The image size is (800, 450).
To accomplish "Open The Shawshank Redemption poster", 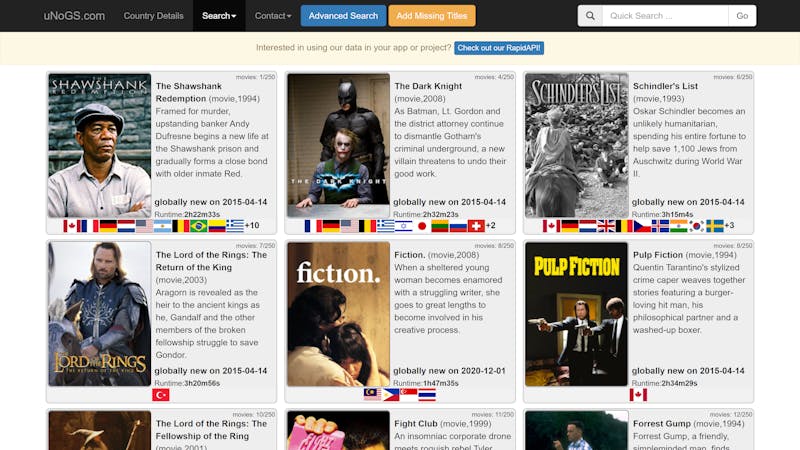I will pyautogui.click(x=99, y=145).
